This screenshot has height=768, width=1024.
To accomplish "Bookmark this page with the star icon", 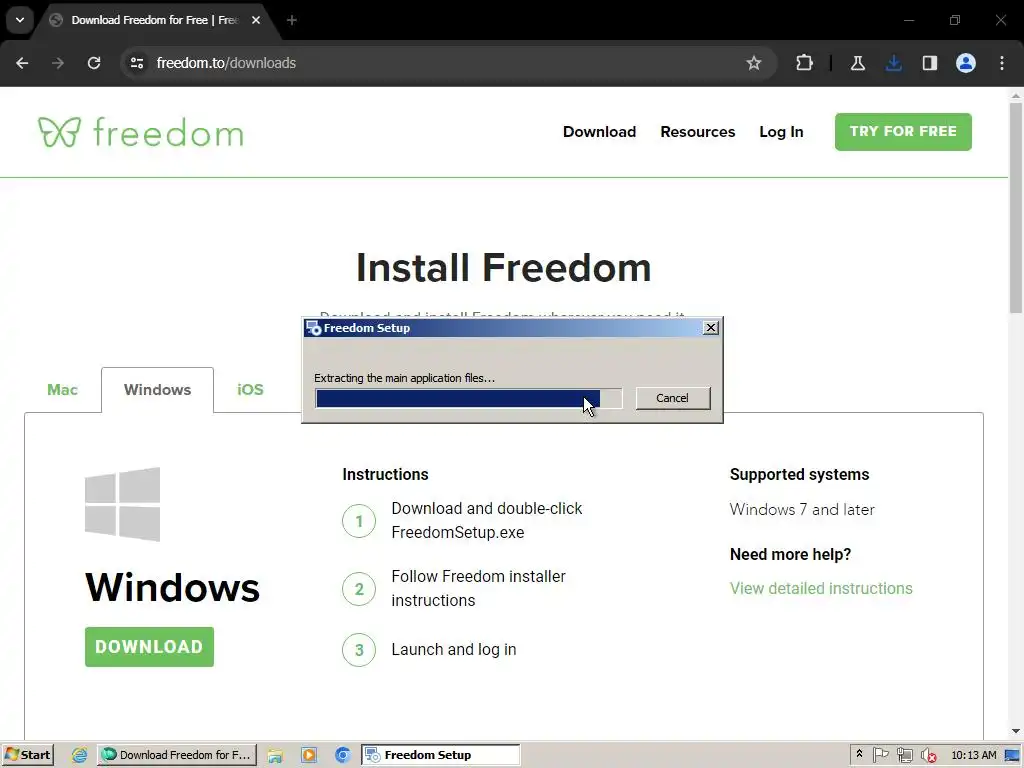I will point(754,63).
